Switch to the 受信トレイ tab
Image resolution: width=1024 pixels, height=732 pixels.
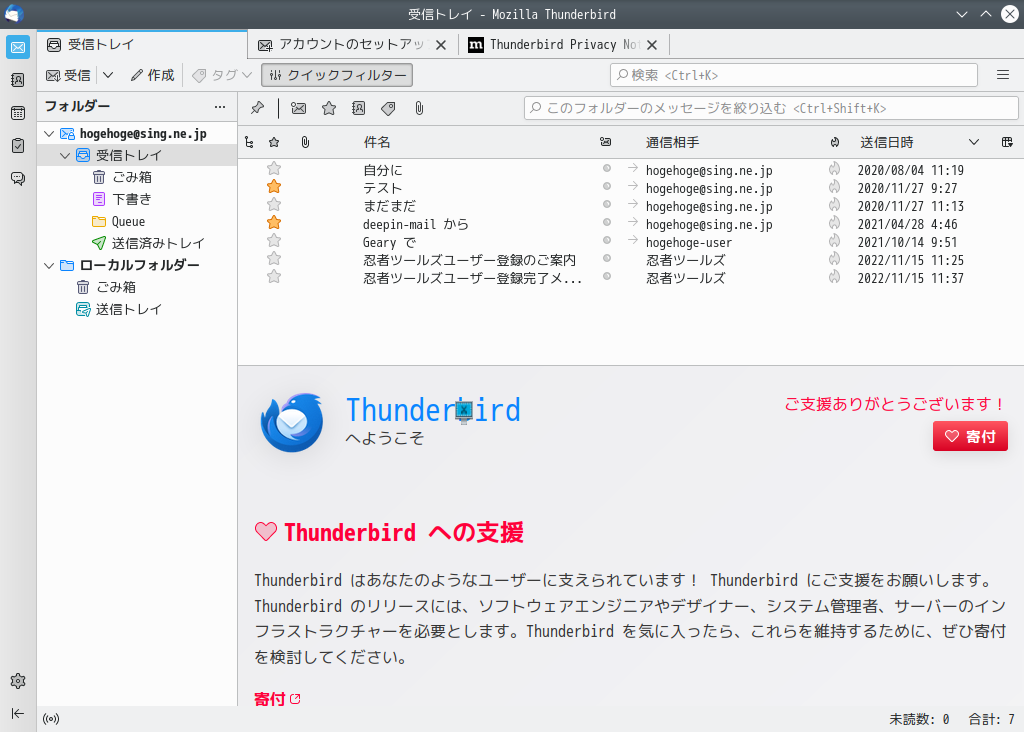(x=142, y=44)
